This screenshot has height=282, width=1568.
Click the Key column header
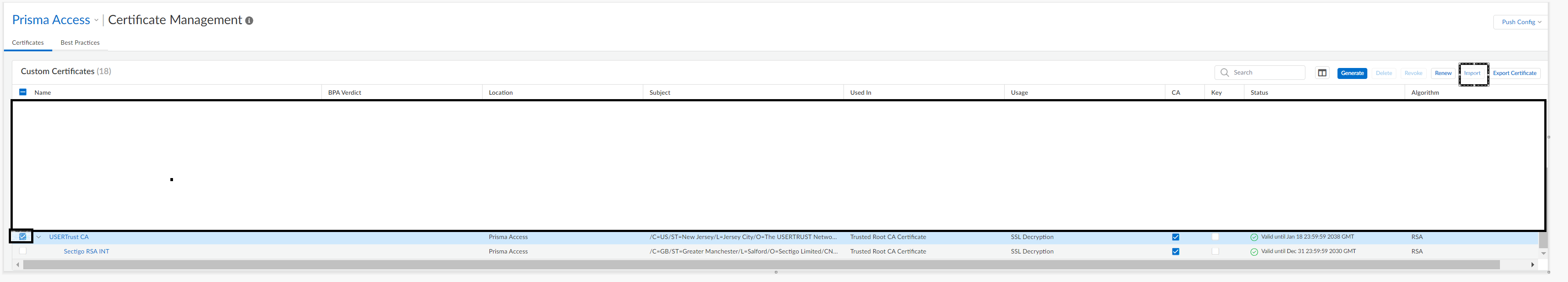pos(1216,93)
